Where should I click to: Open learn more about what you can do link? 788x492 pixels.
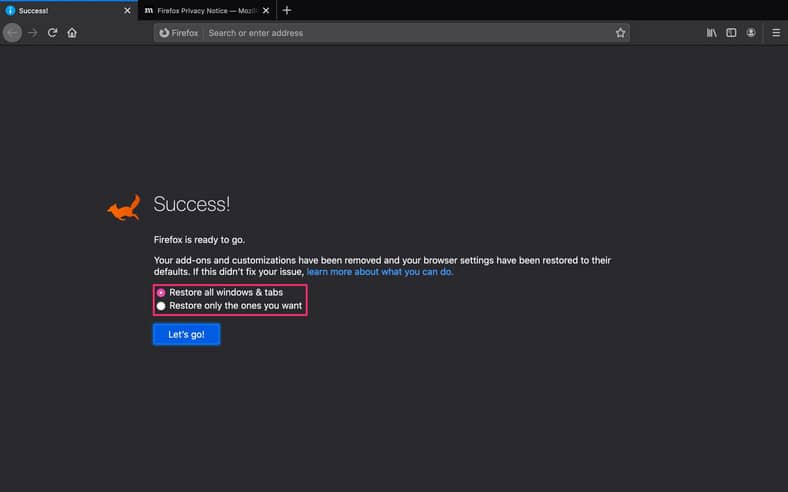pos(380,272)
